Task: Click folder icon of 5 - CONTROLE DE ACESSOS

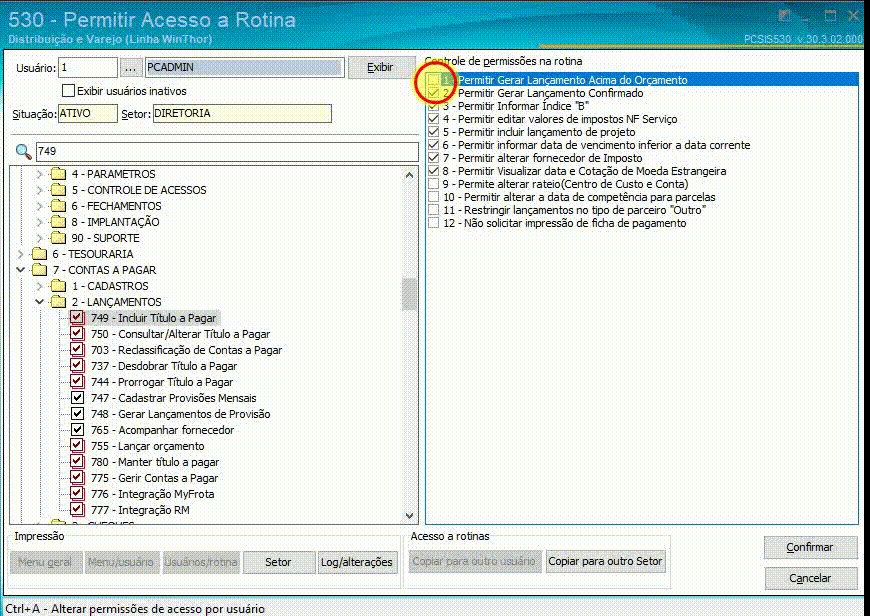Action: coord(58,190)
